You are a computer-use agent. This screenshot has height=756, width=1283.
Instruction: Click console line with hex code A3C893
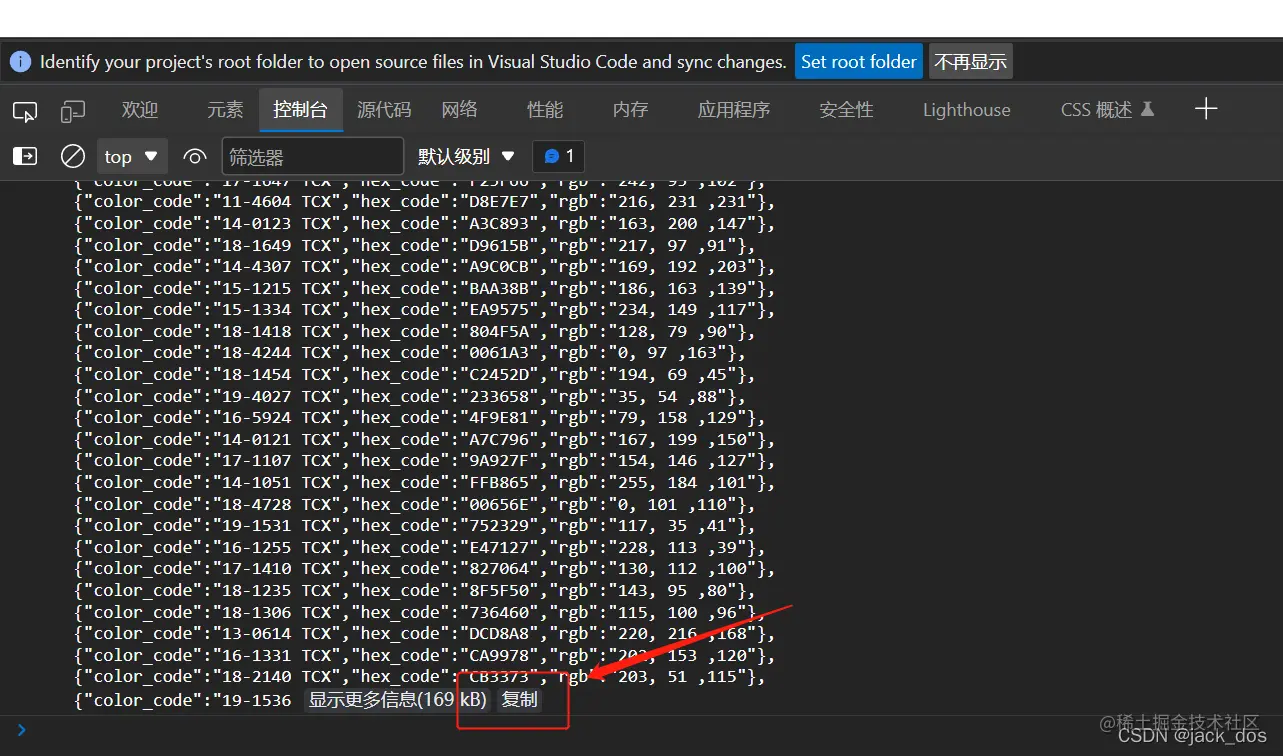[425, 223]
